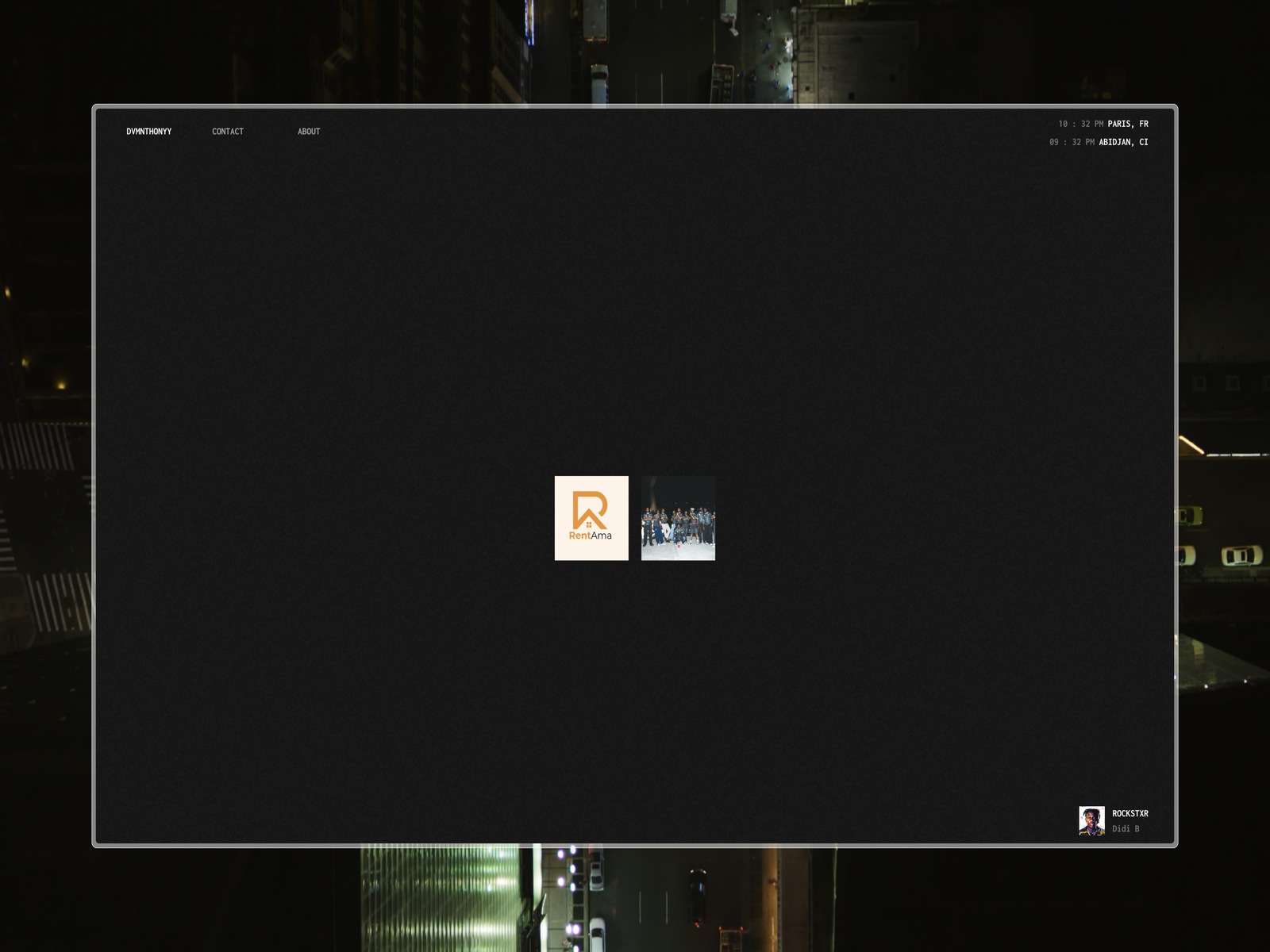Select the ABIDJAN, CI location label
The width and height of the screenshot is (1270, 952).
(x=1123, y=142)
